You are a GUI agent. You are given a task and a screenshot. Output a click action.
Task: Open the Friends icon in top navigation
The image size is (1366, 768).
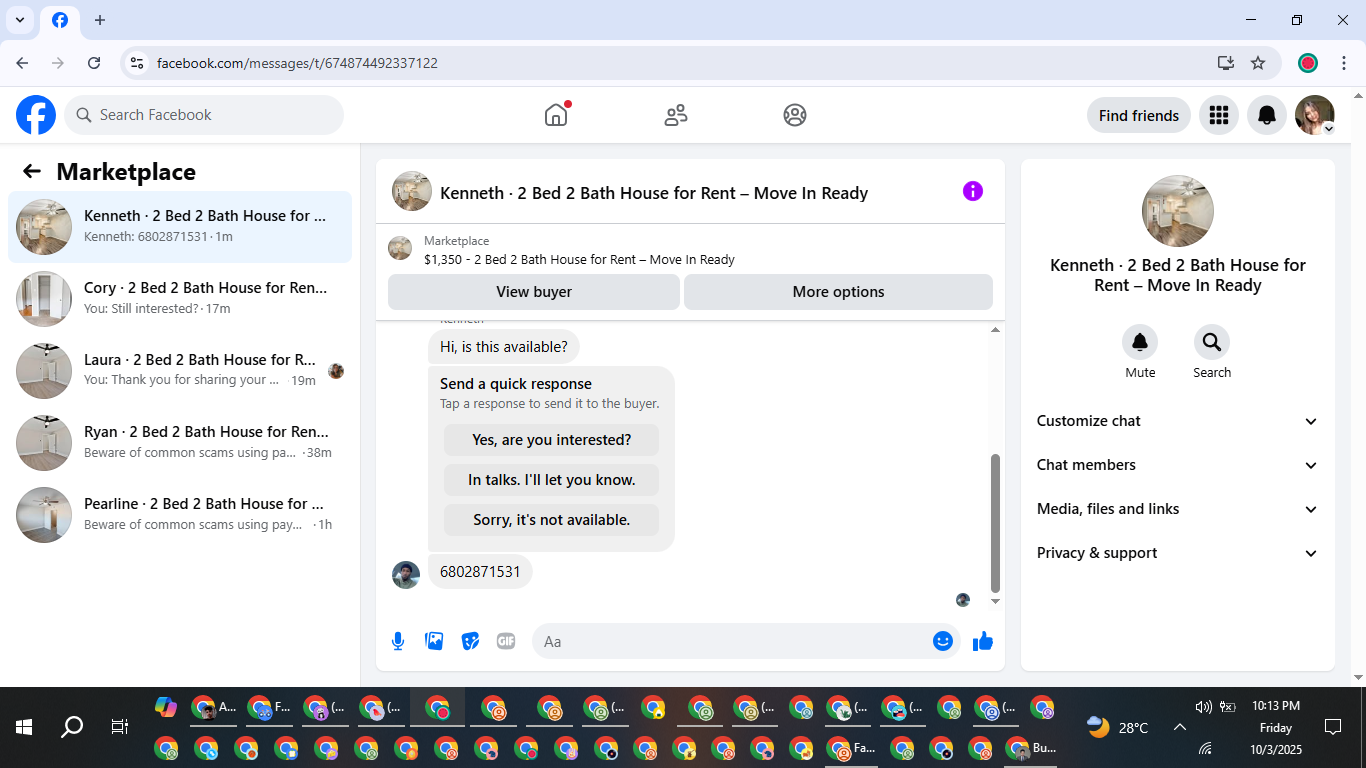click(676, 115)
